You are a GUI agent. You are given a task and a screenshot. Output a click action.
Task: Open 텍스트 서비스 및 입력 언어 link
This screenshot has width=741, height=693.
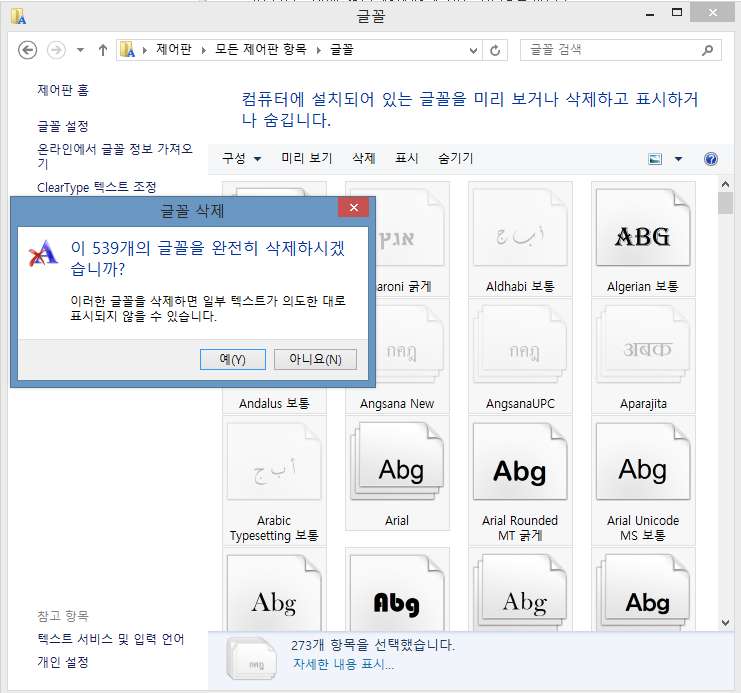pos(111,639)
